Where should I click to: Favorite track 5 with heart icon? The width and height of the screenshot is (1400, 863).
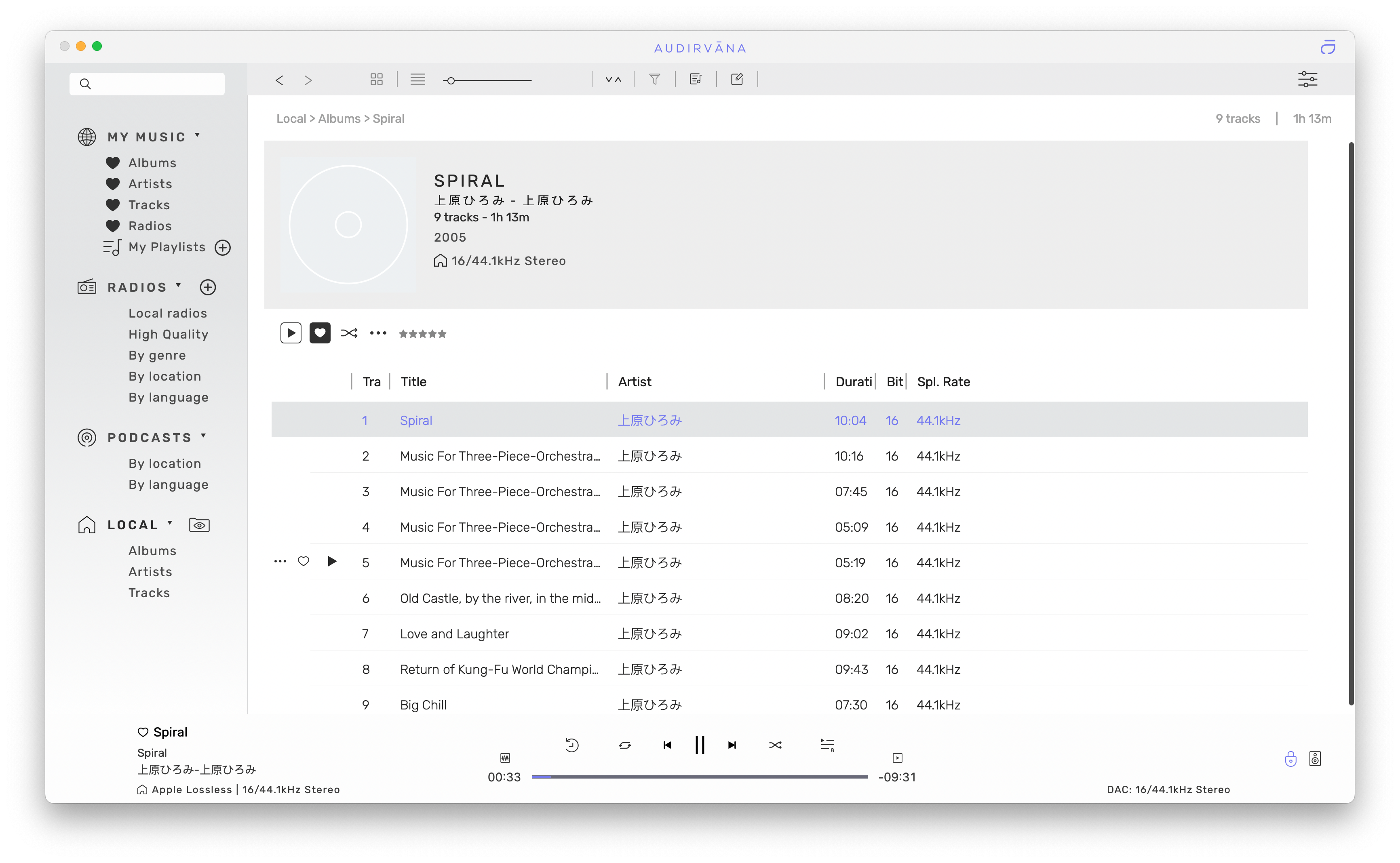(304, 562)
